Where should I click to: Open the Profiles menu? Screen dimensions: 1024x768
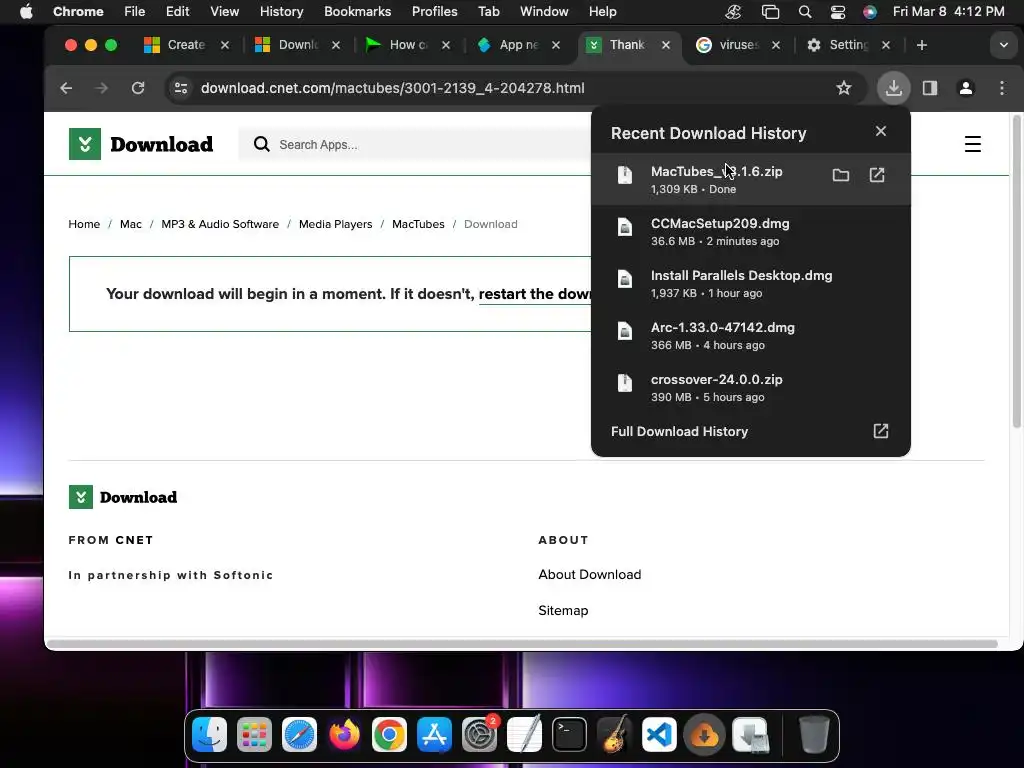pos(434,12)
